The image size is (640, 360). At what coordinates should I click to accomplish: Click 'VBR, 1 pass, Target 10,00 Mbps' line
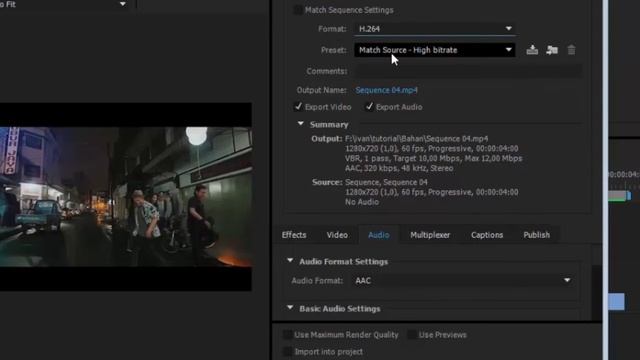pos(433,158)
